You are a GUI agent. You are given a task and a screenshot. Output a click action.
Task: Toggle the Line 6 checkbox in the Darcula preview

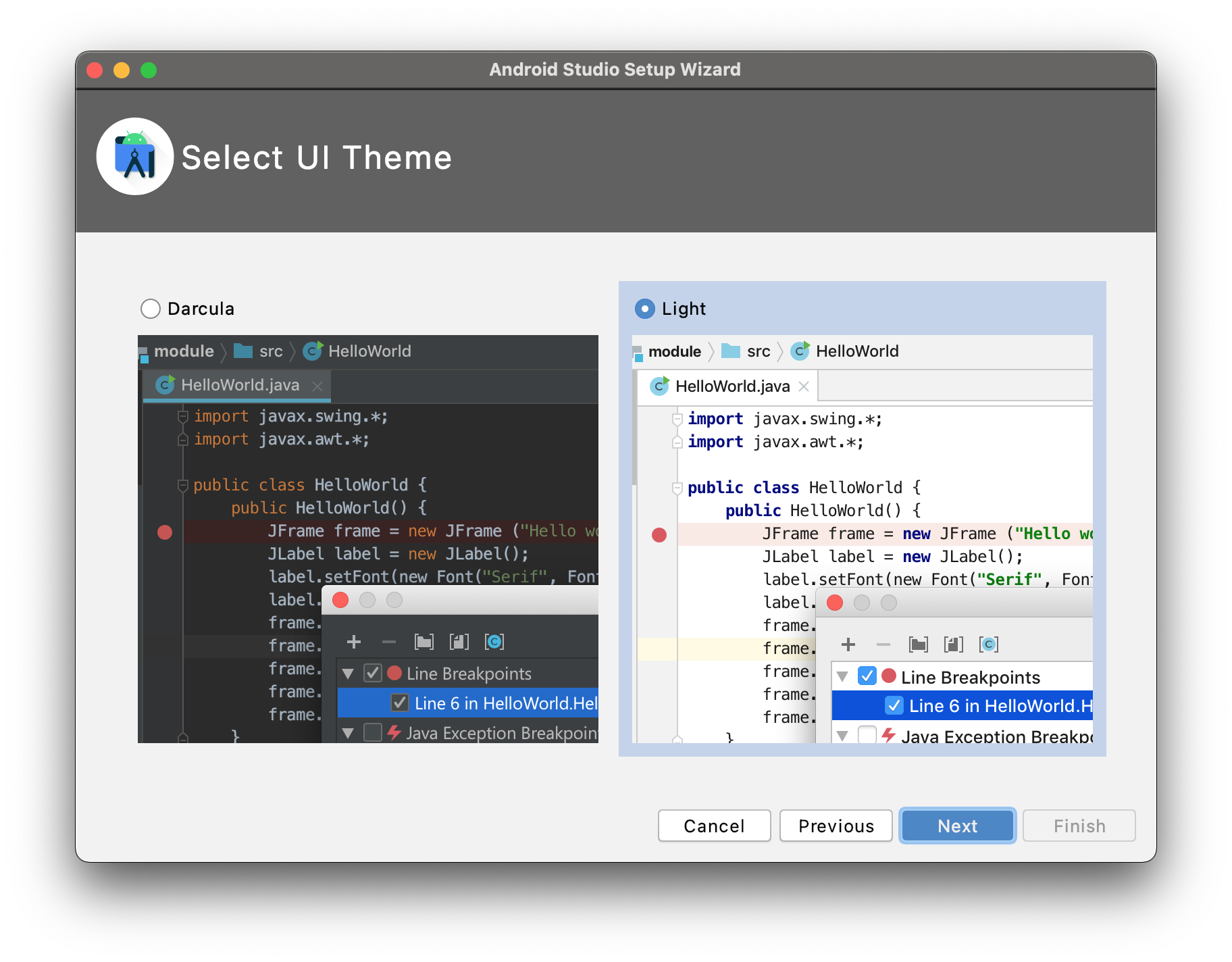point(400,703)
